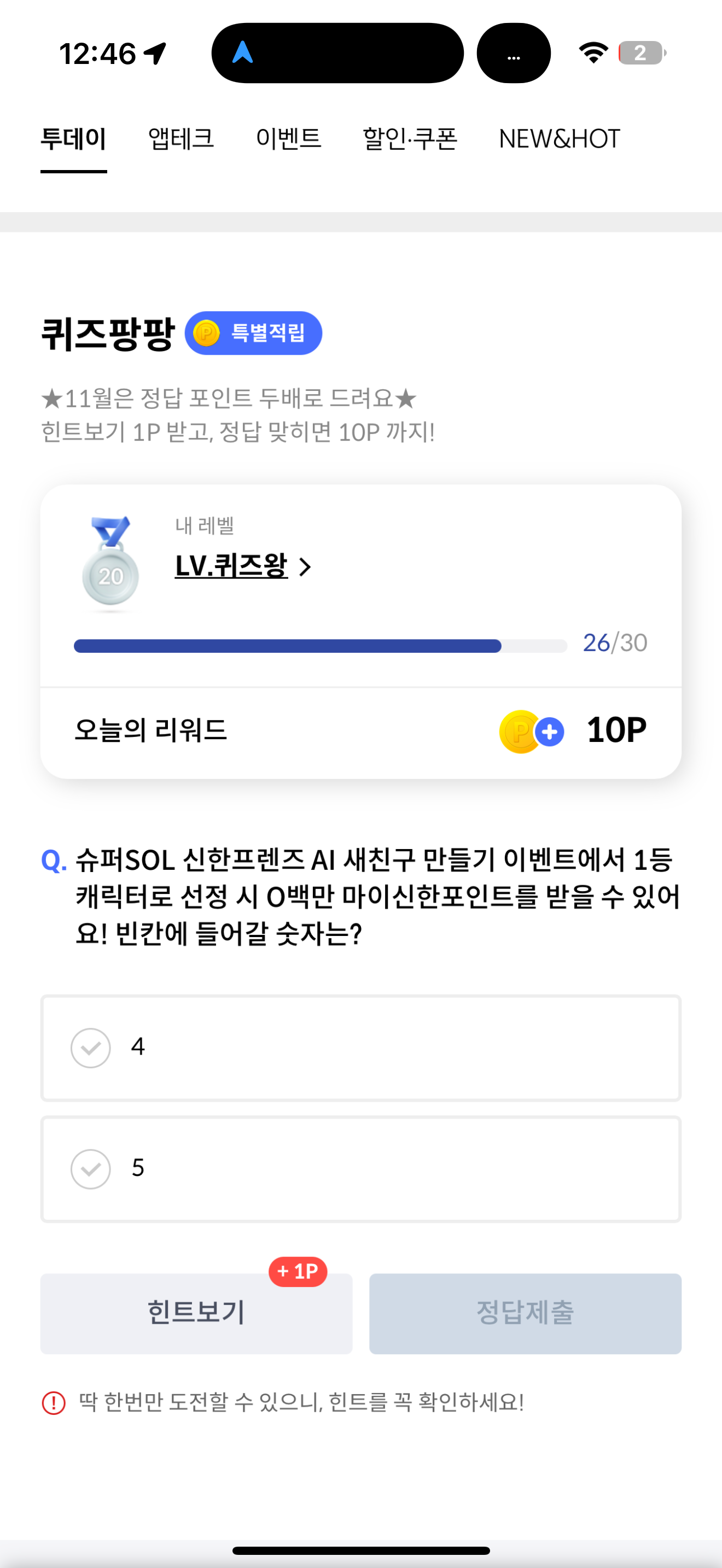Tap the red exclamation warning icon
Screen dimensions: 722x1568
tap(54, 1402)
